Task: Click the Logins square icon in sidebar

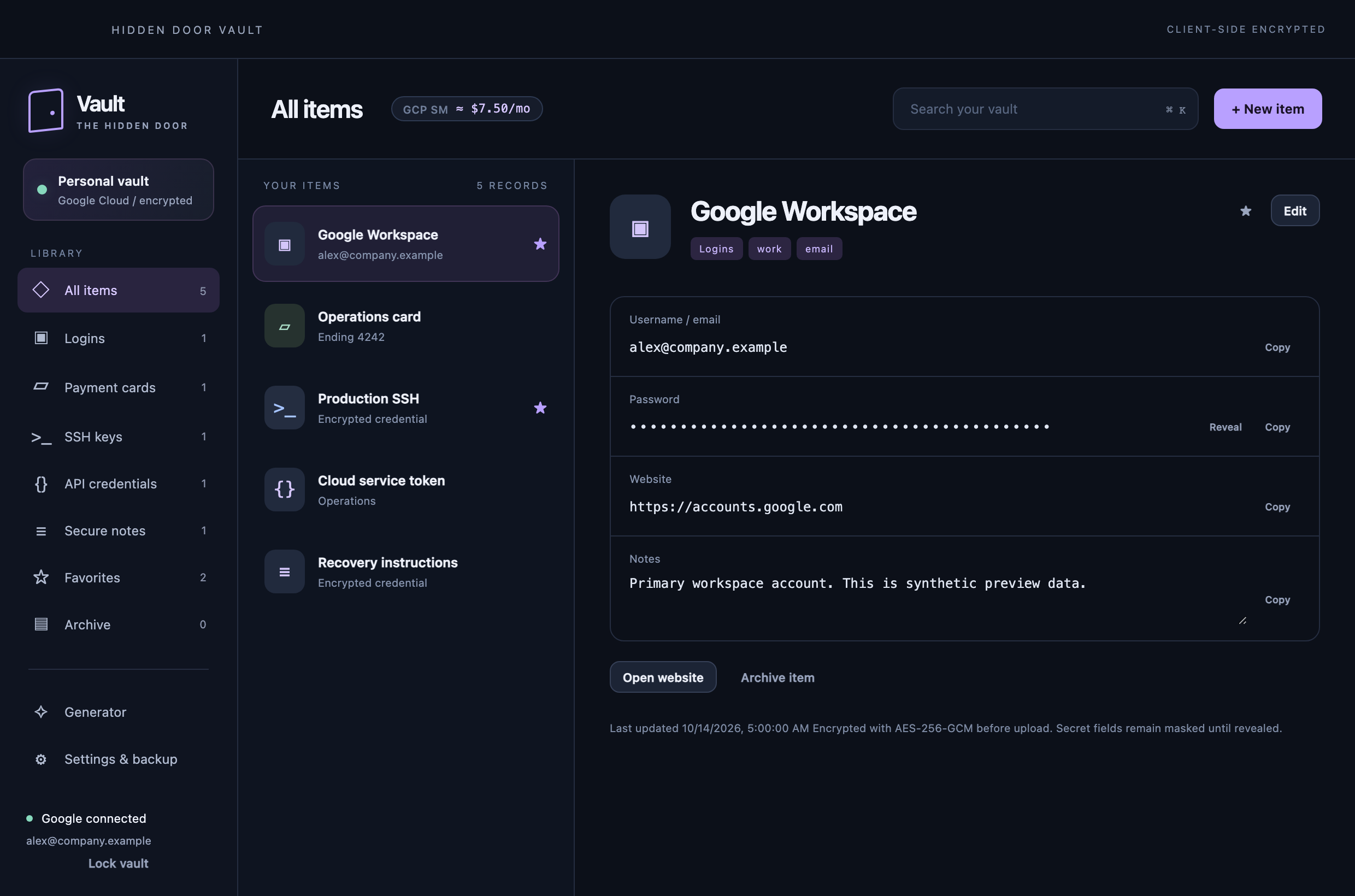Action: pos(40,338)
